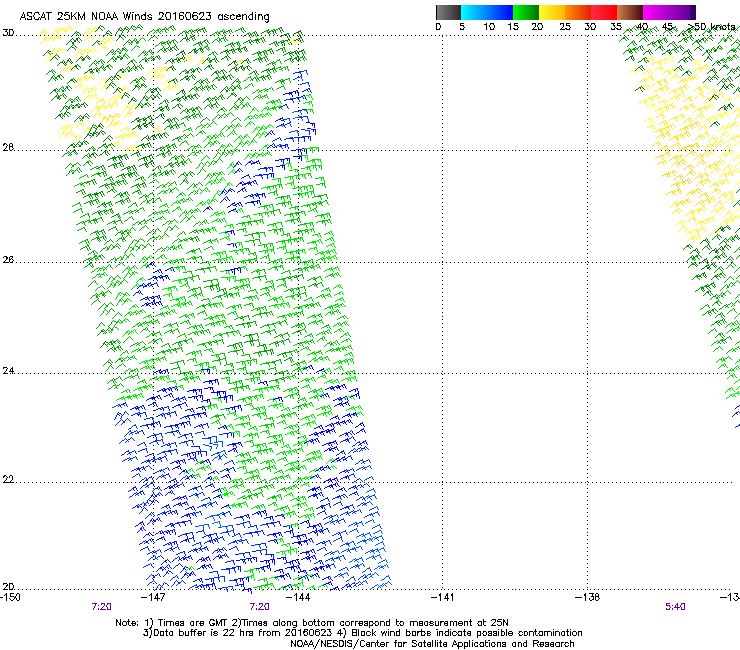Viewport: 740px width, 650px height.
Task: Select the '28' latitude axis label
Action: pyautogui.click(x=8, y=148)
